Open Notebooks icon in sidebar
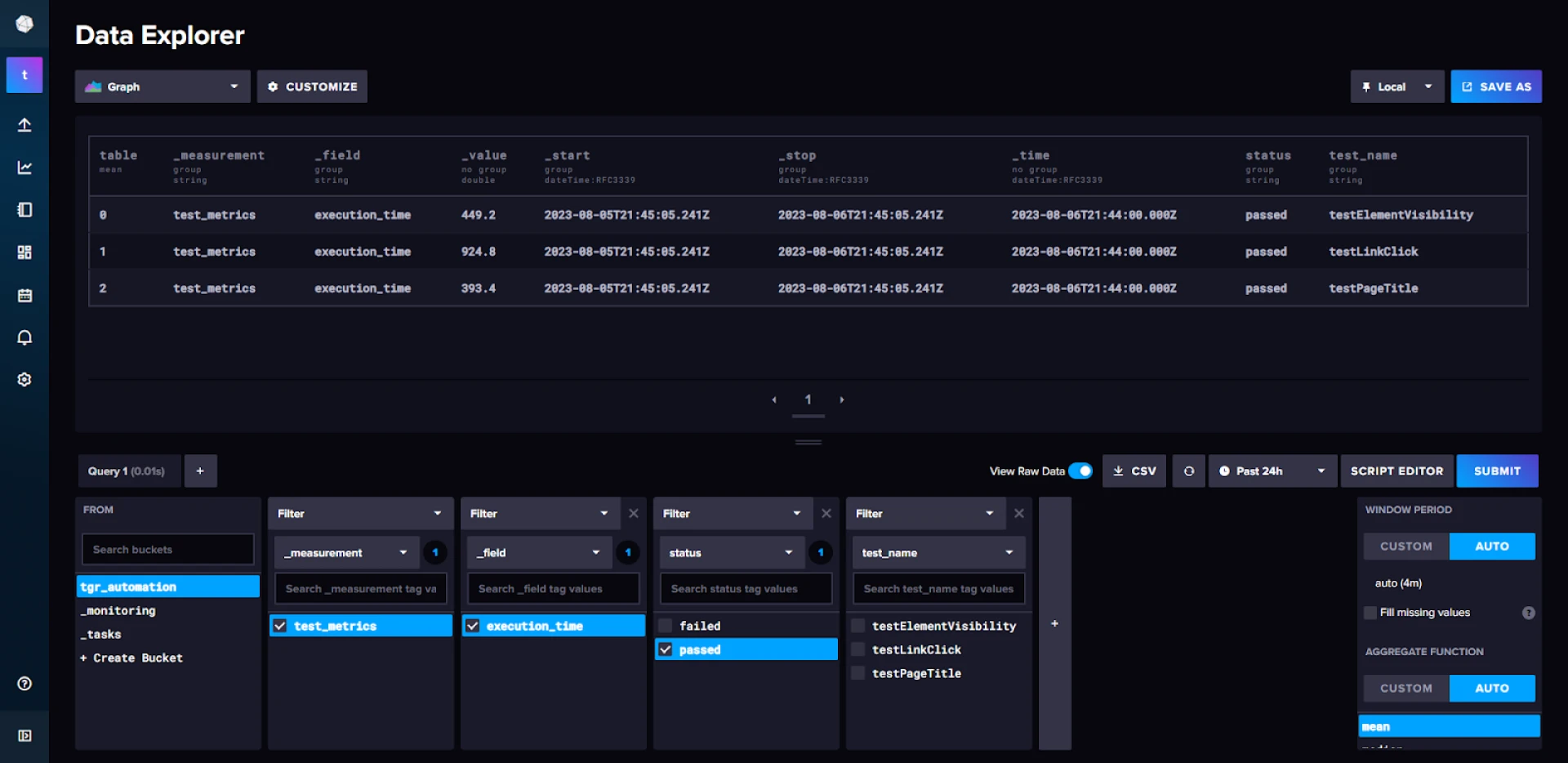The height and width of the screenshot is (763, 1568). point(24,210)
